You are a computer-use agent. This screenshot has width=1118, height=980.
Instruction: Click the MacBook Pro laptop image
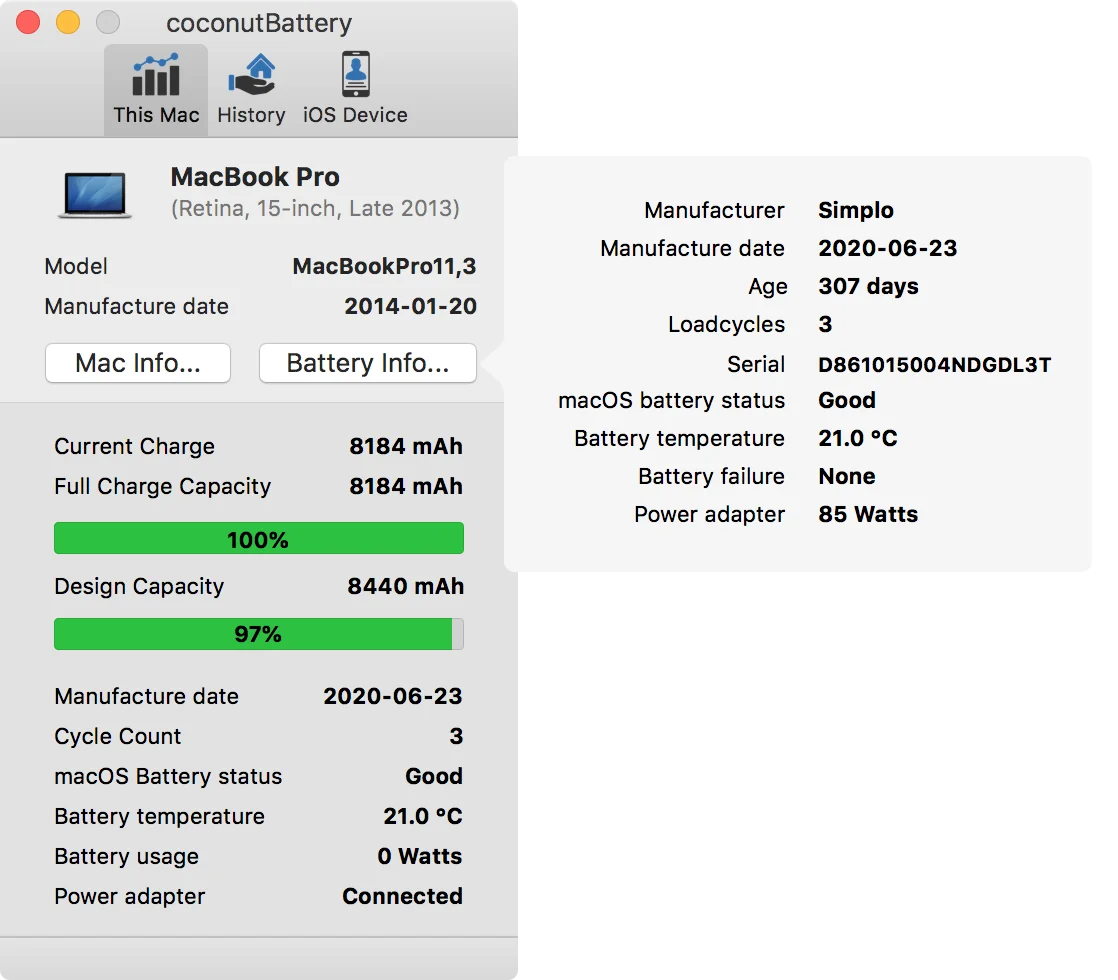pyautogui.click(x=95, y=194)
